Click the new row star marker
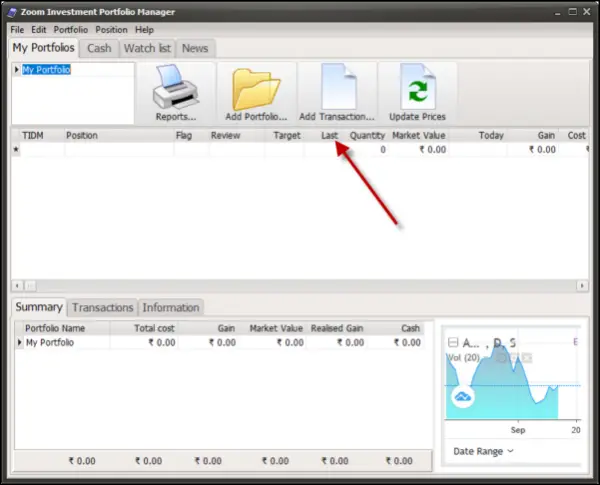The height and width of the screenshot is (485, 600). click(16, 149)
